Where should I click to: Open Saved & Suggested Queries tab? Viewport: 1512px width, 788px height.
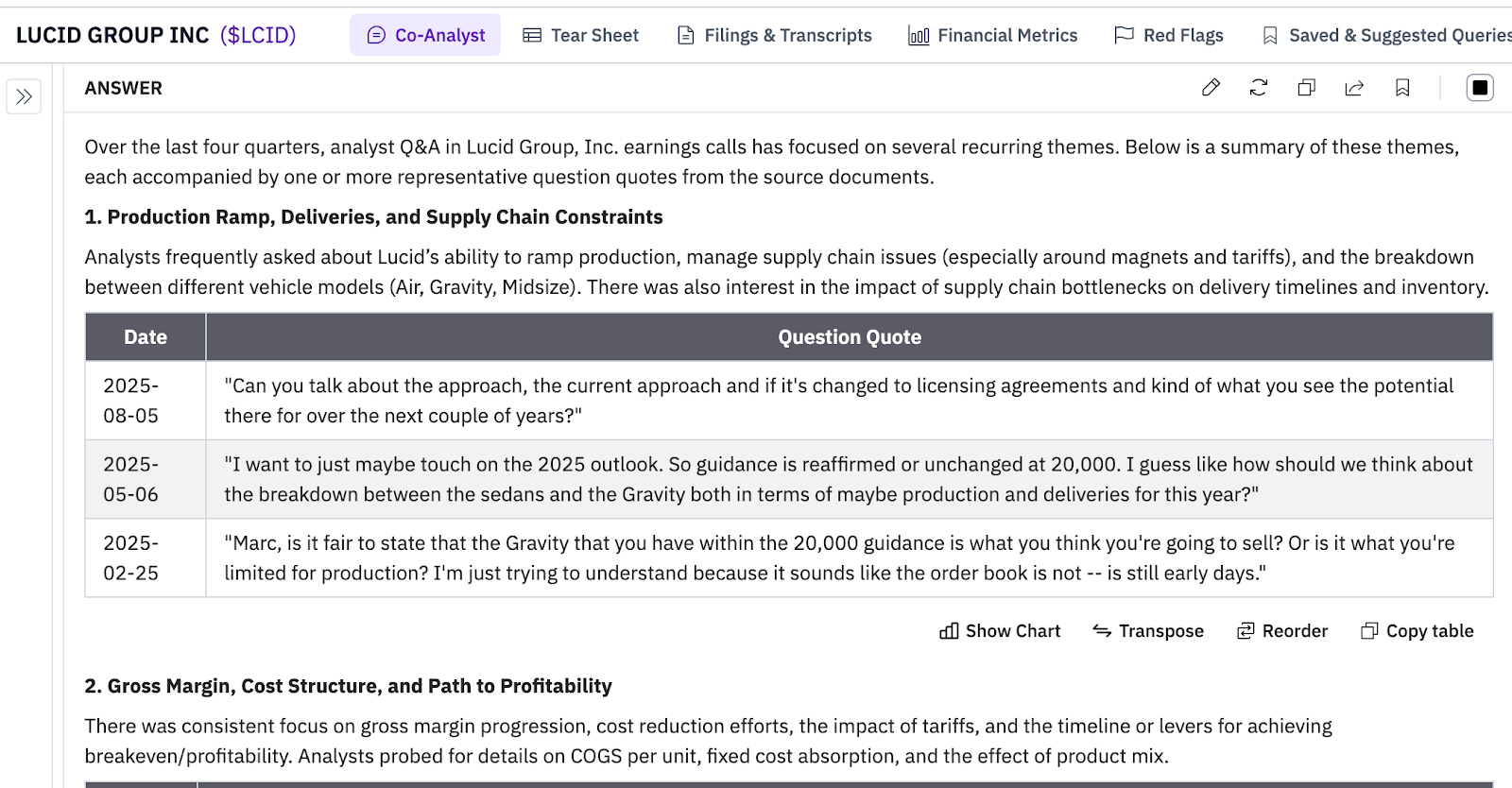[1386, 35]
